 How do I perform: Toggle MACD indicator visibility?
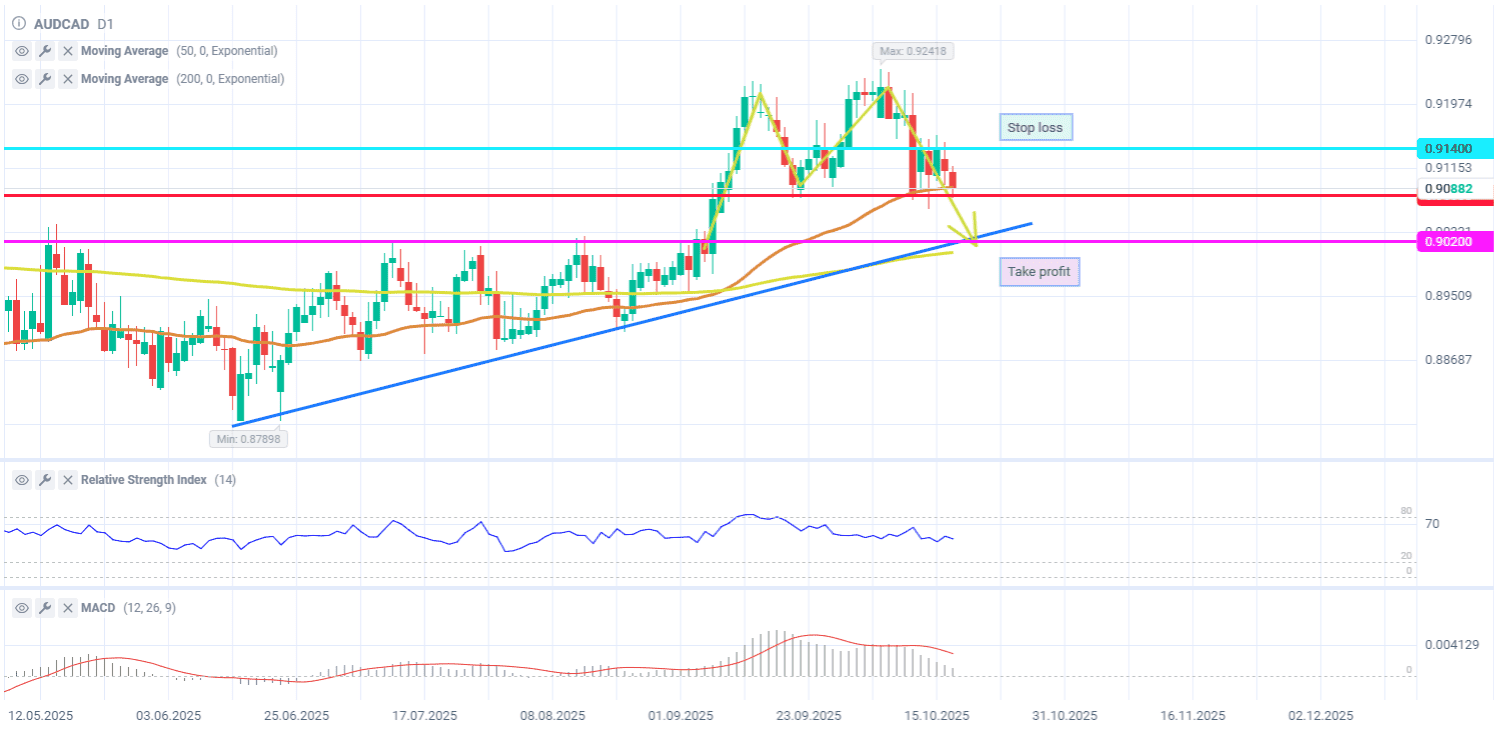[22, 608]
